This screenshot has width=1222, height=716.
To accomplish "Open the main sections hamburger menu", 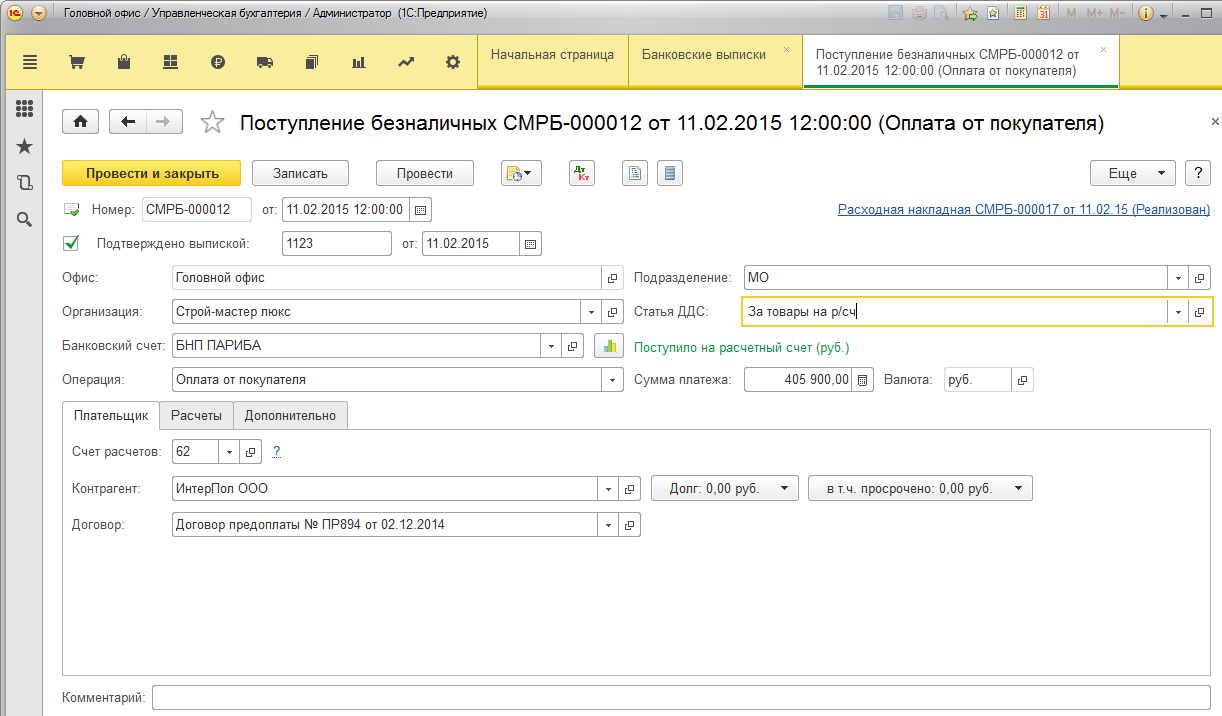I will (29, 62).
